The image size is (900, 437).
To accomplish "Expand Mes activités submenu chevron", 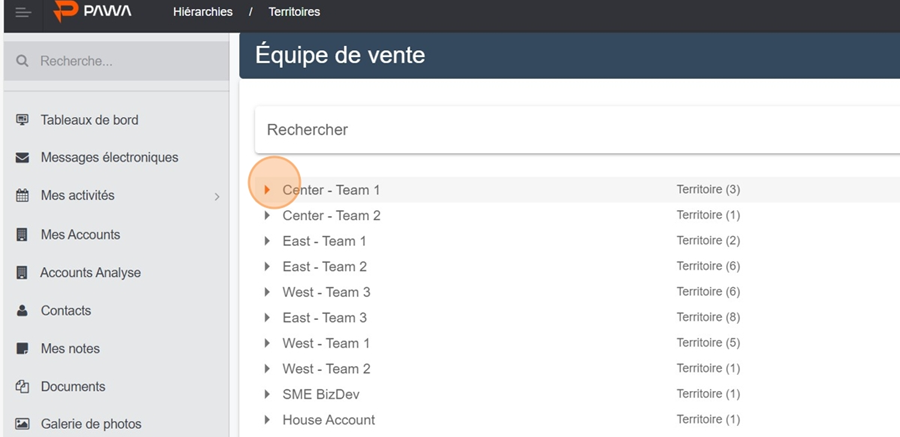I will (x=217, y=196).
